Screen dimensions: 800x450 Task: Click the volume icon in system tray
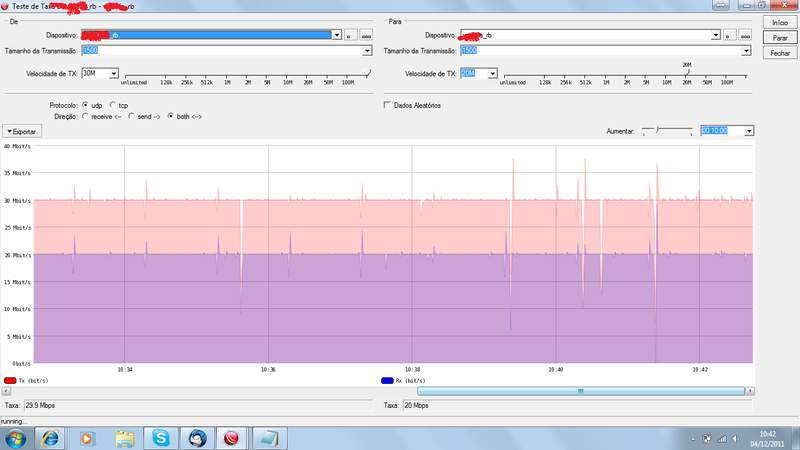coord(735,438)
